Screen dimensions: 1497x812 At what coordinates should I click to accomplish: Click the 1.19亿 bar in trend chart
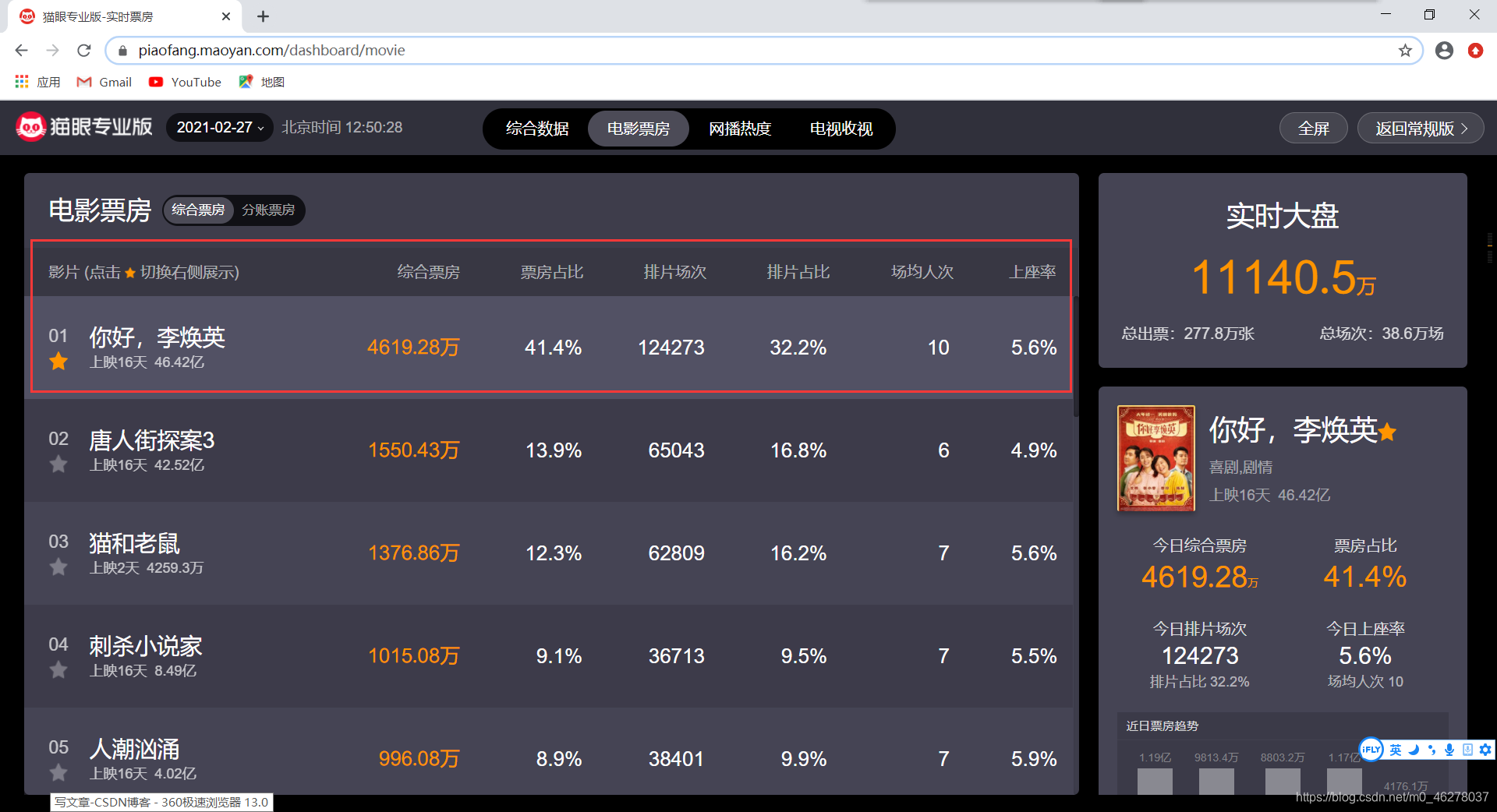pos(1155,781)
